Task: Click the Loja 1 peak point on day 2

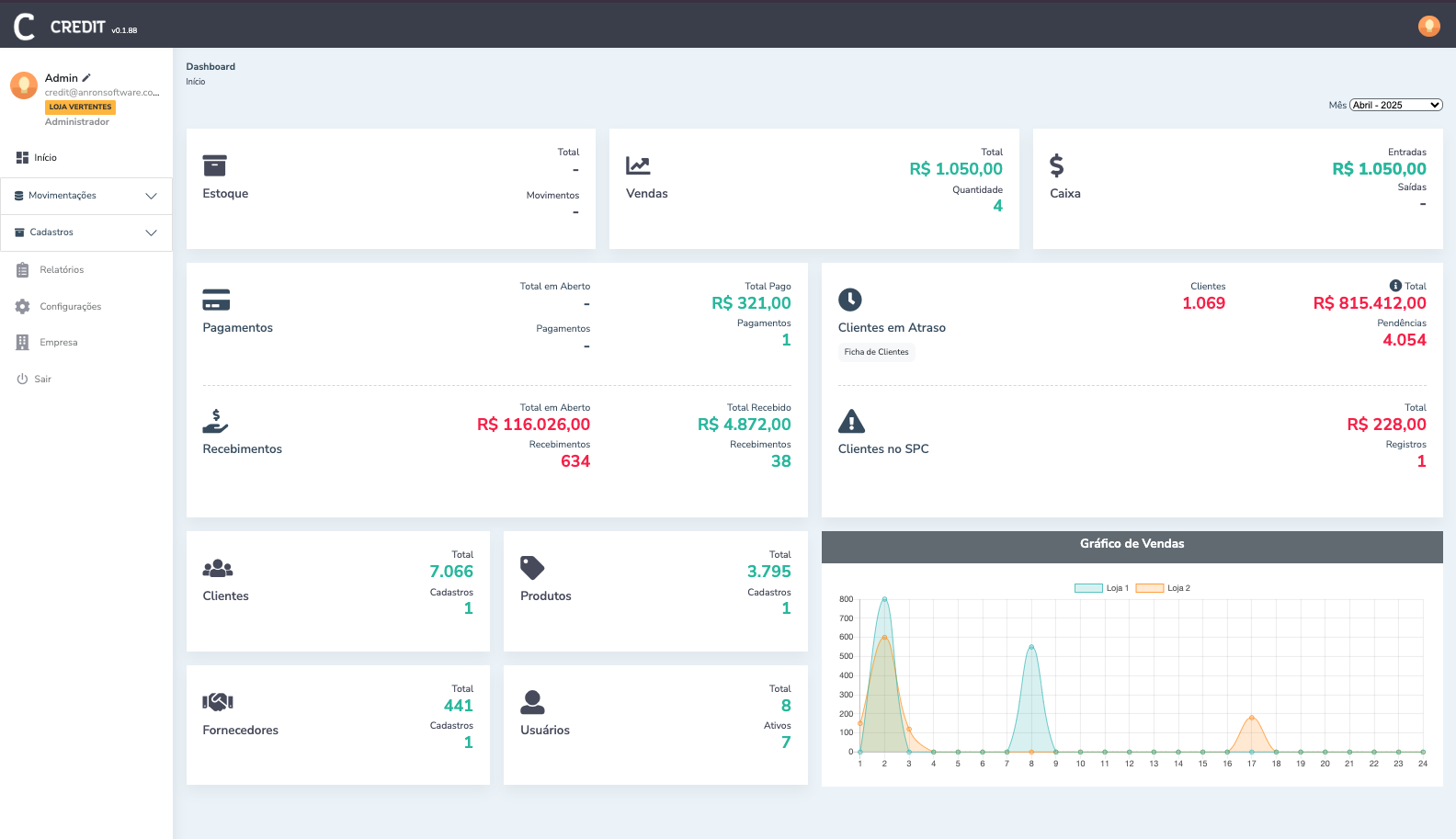Action: [884, 599]
